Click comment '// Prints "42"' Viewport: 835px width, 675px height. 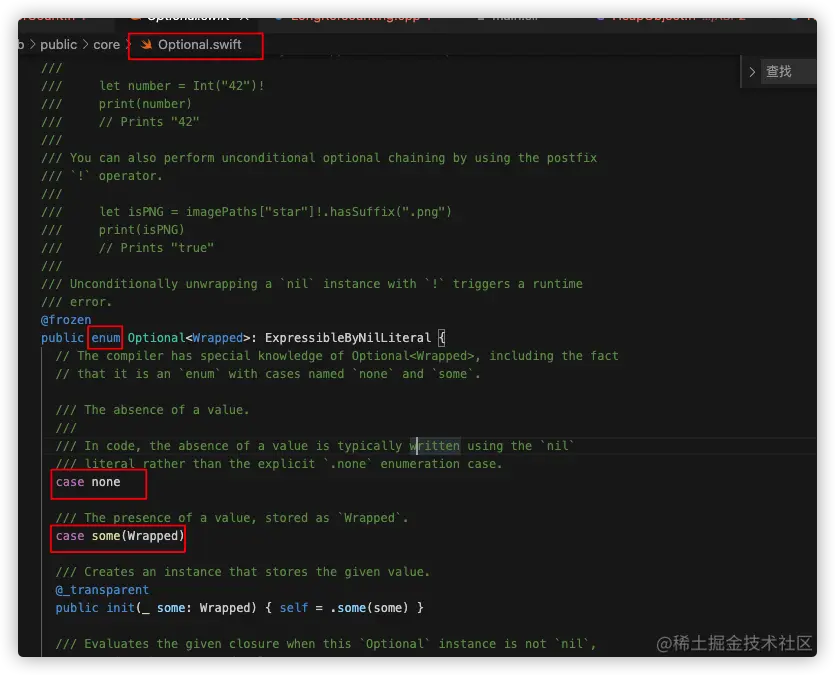pos(149,122)
